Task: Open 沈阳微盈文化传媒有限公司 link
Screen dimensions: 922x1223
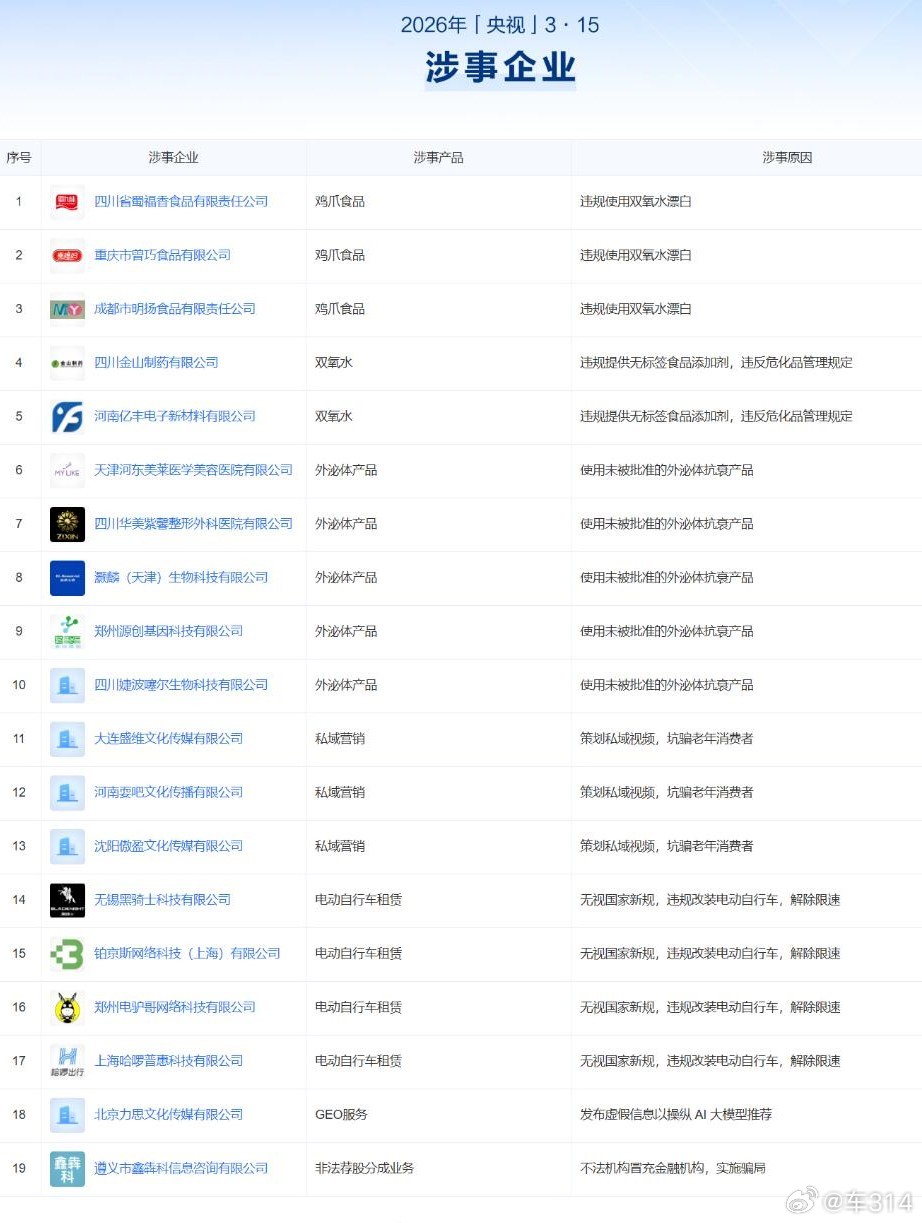Action: (x=168, y=846)
